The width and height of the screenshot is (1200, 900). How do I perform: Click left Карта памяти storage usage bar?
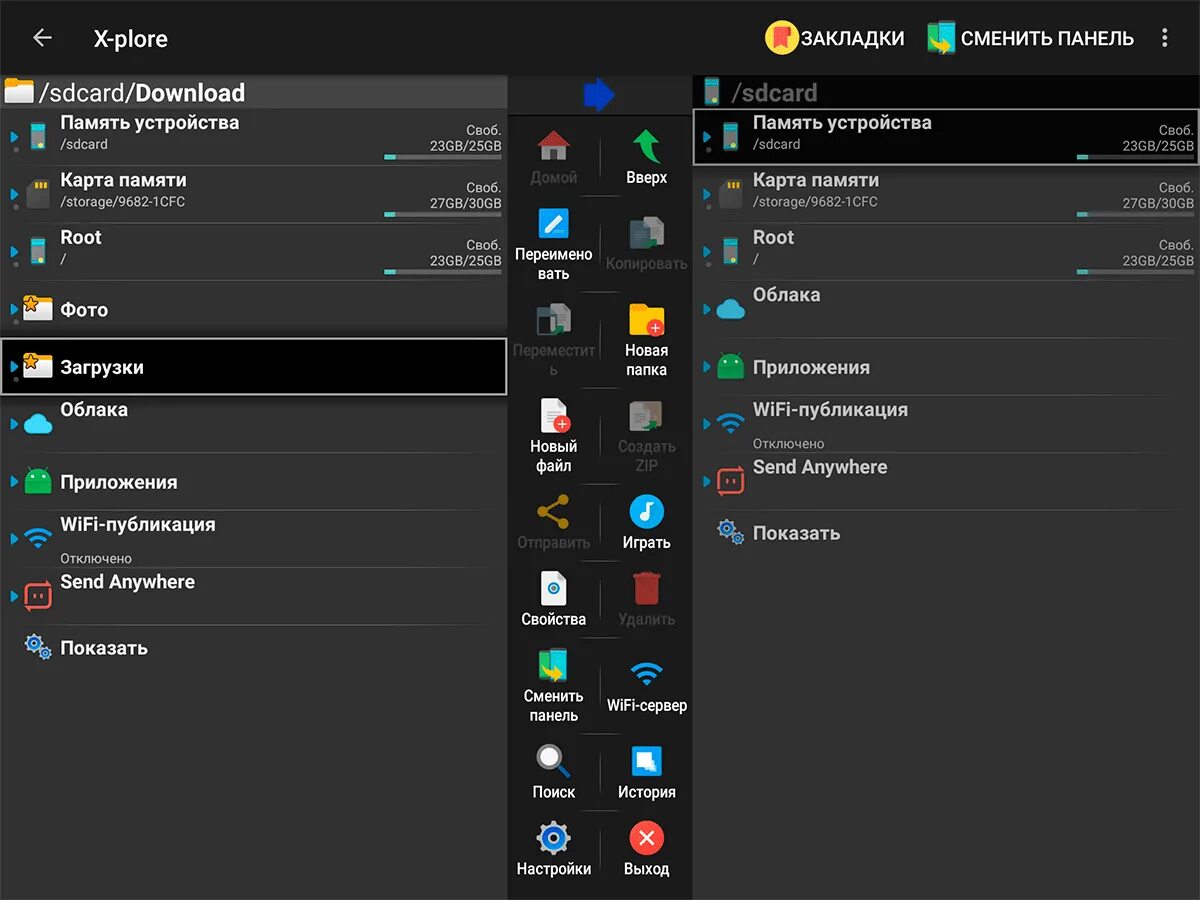click(x=443, y=214)
